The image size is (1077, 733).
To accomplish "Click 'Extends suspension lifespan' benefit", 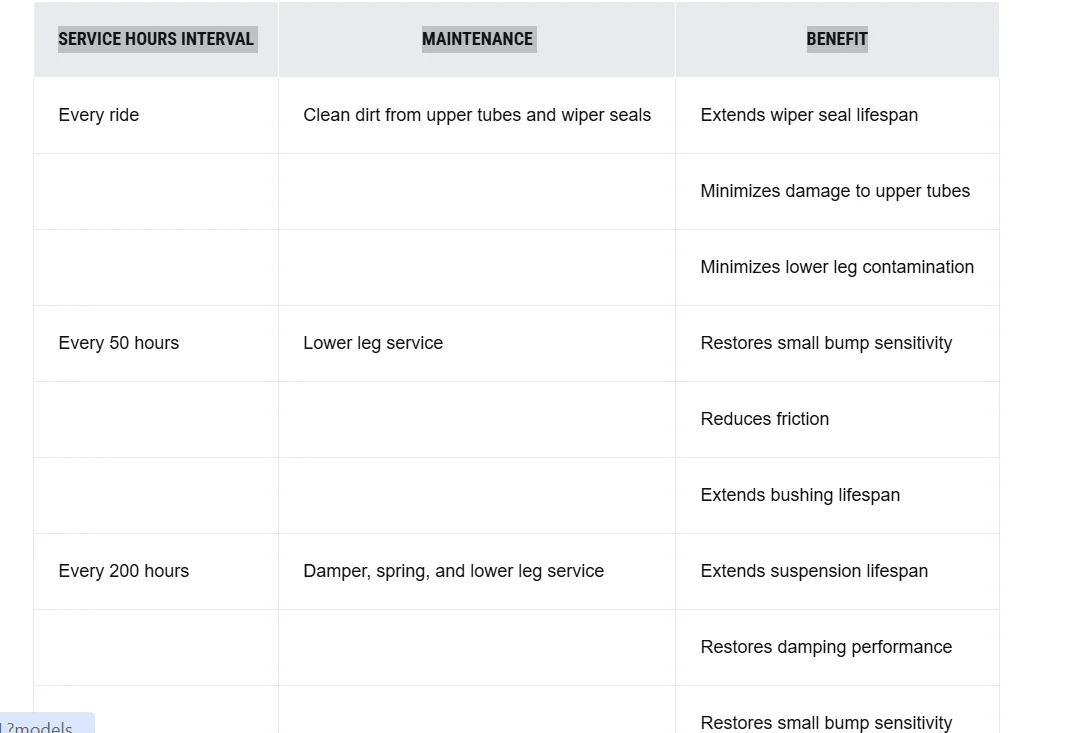I will pos(814,571).
